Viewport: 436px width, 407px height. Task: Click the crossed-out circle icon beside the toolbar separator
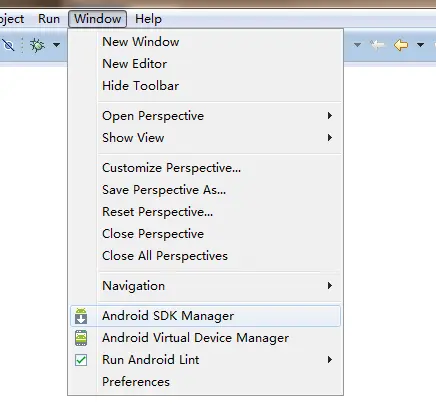pos(9,45)
